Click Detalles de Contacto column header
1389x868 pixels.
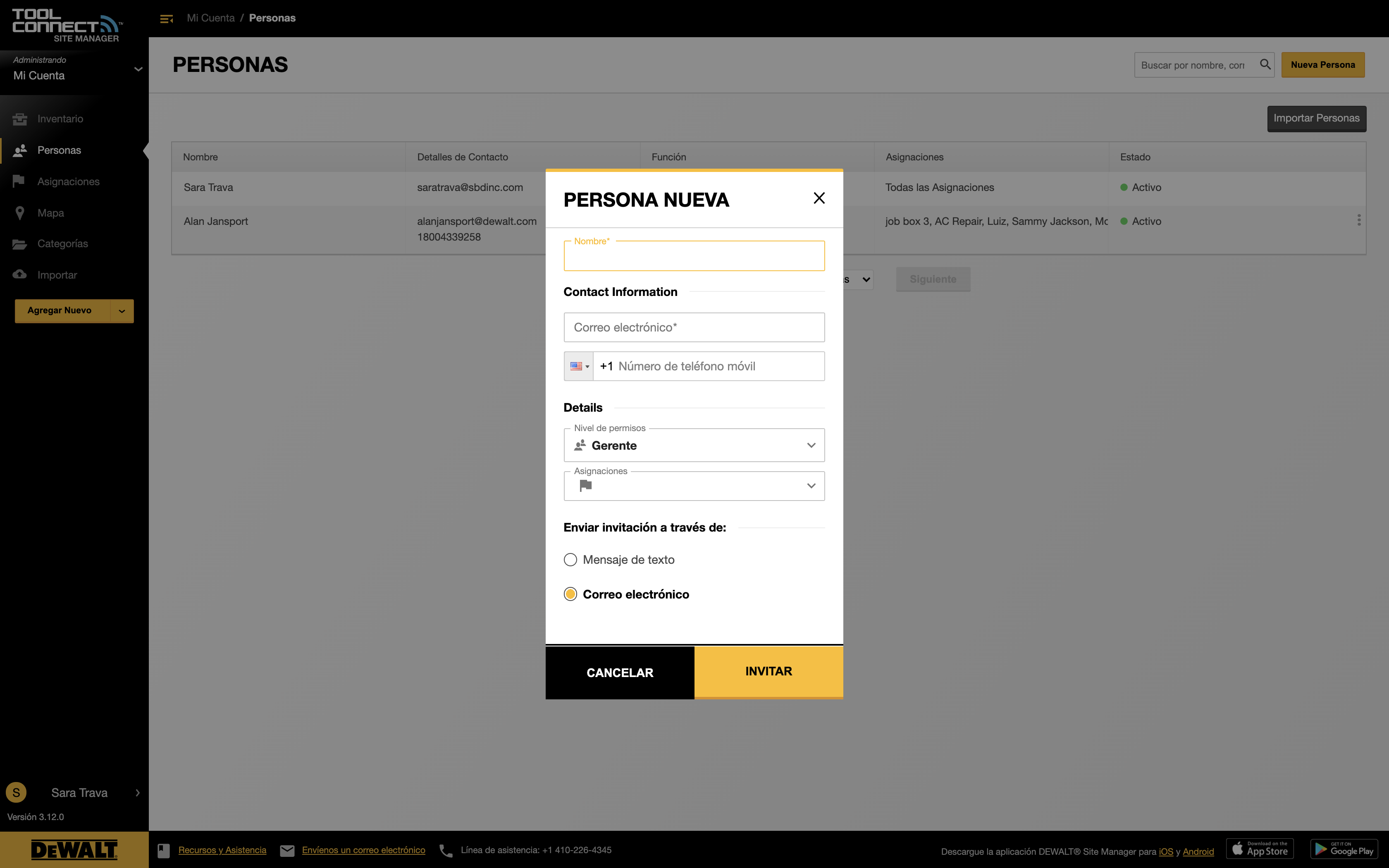click(x=463, y=157)
